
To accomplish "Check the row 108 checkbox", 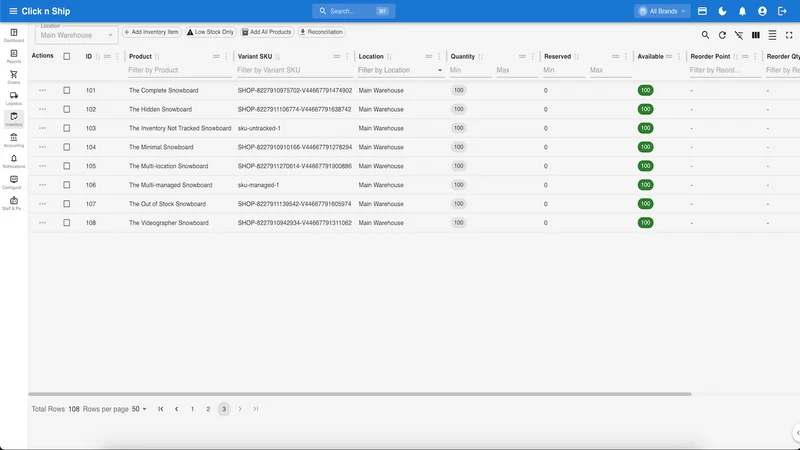I will (x=67, y=222).
